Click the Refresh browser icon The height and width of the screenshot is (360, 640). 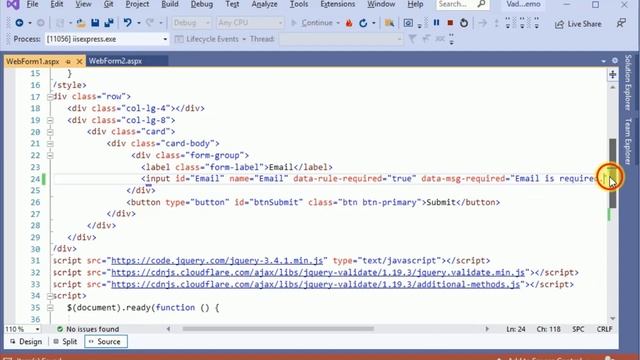pos(363,23)
